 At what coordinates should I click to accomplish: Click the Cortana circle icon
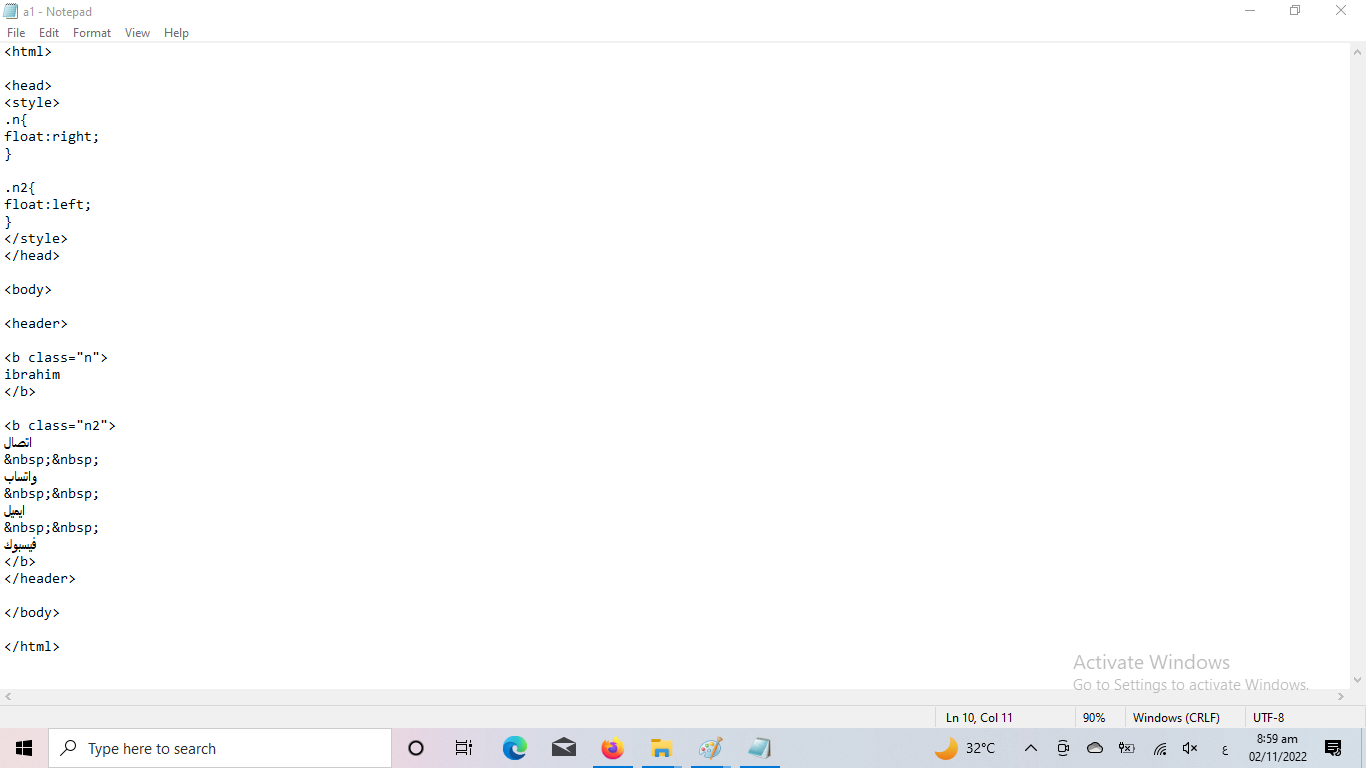[416, 748]
